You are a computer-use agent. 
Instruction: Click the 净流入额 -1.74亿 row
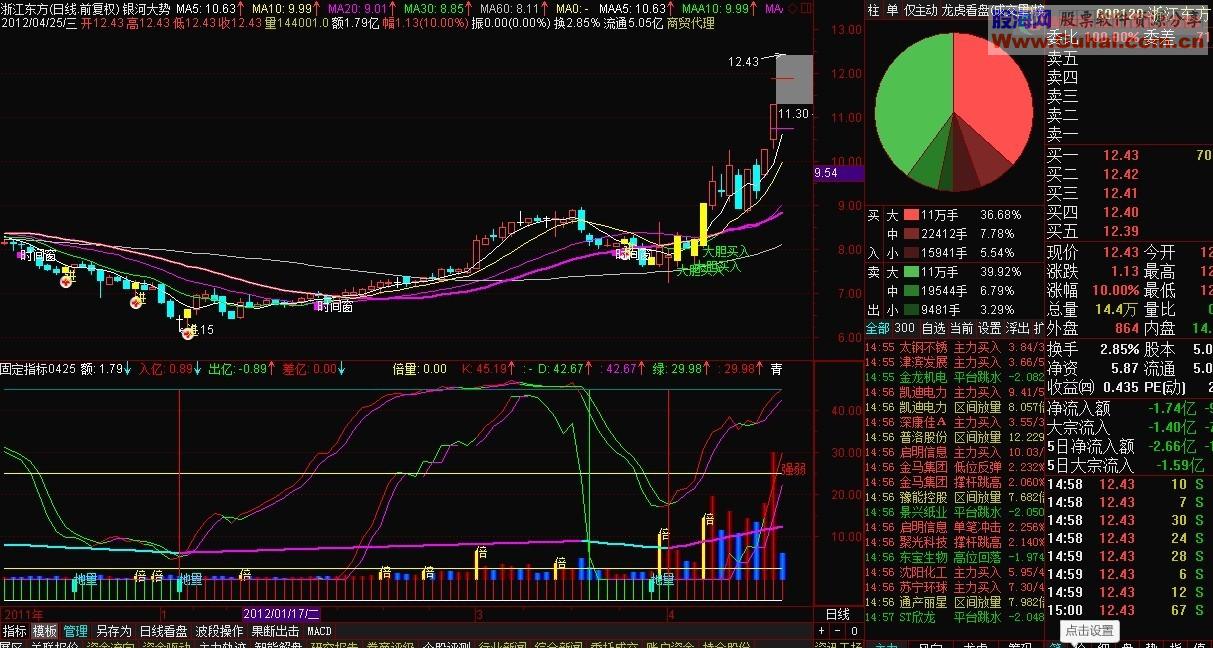coord(1129,408)
